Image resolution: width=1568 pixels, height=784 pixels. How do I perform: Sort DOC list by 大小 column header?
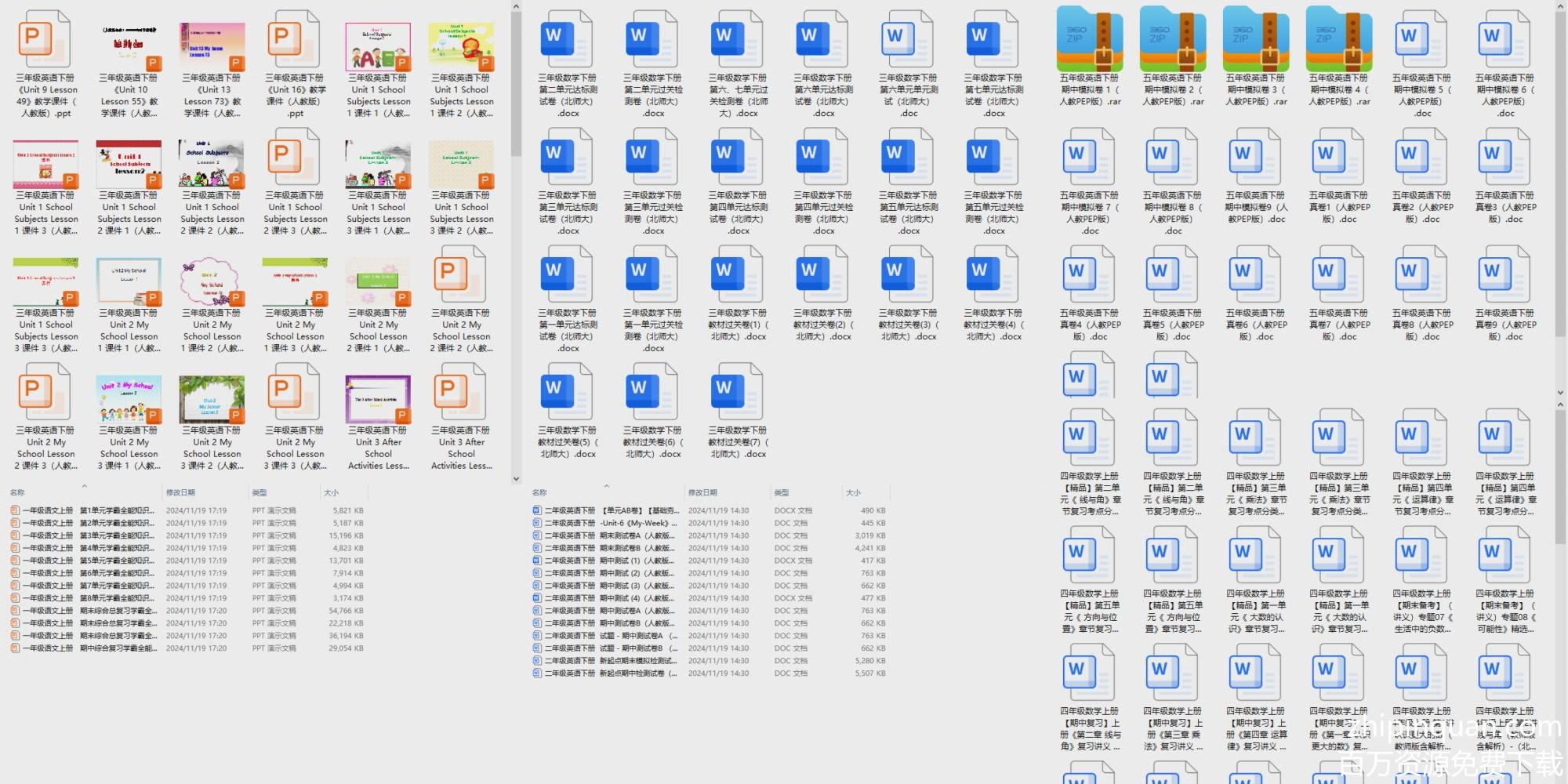tap(853, 492)
